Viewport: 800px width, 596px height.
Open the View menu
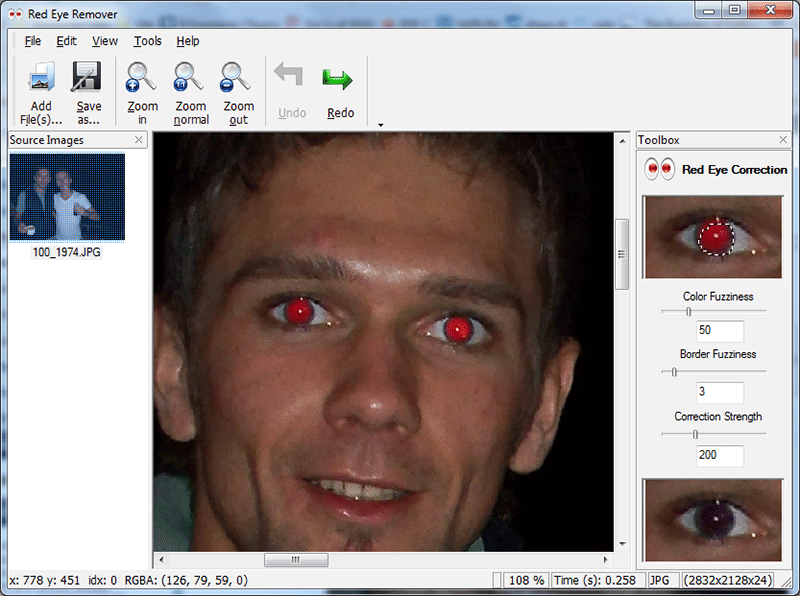coord(104,41)
